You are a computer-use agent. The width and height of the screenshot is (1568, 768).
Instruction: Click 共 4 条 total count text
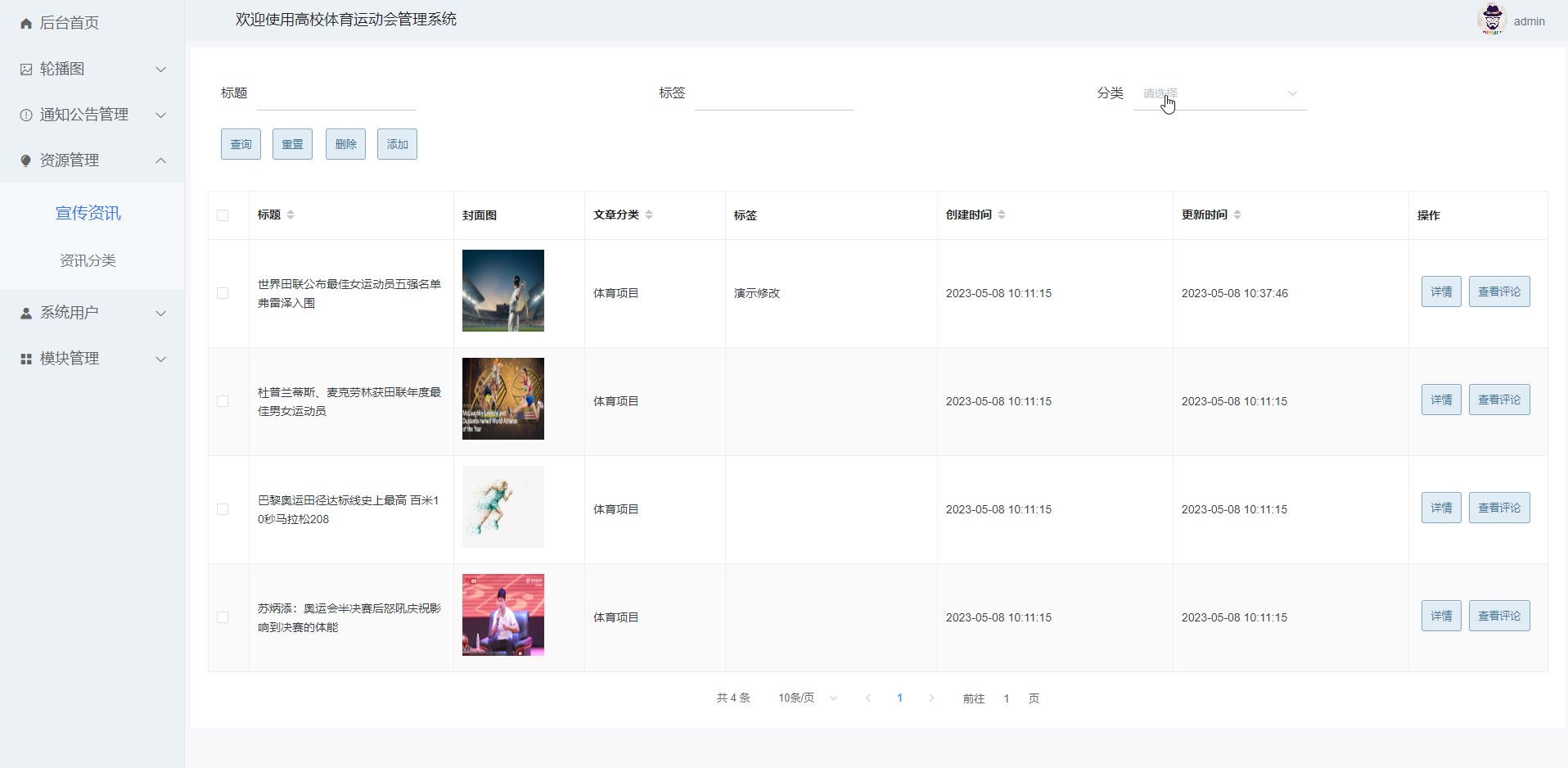pos(733,698)
